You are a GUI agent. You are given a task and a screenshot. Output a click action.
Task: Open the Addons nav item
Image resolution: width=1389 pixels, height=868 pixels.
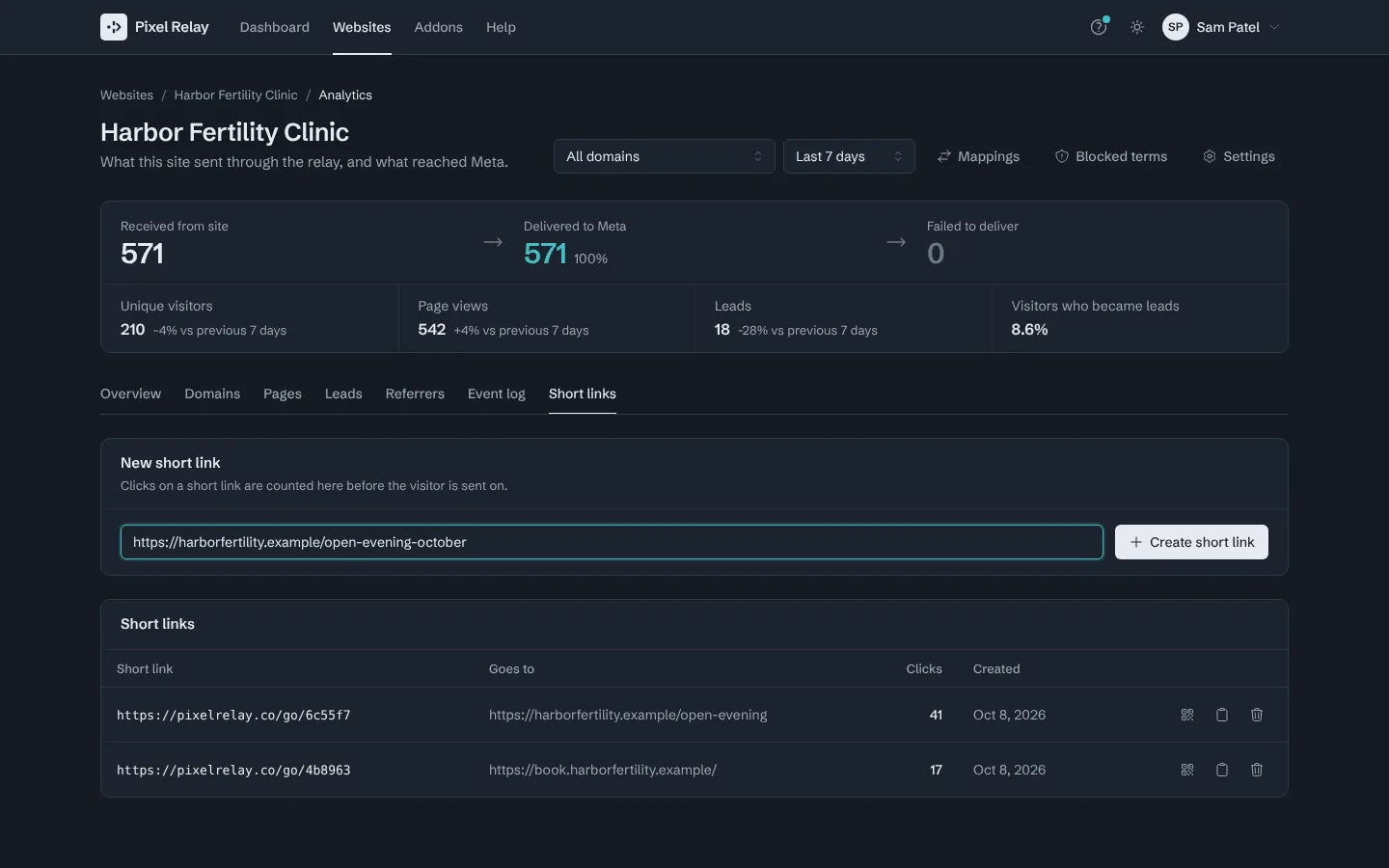click(439, 27)
